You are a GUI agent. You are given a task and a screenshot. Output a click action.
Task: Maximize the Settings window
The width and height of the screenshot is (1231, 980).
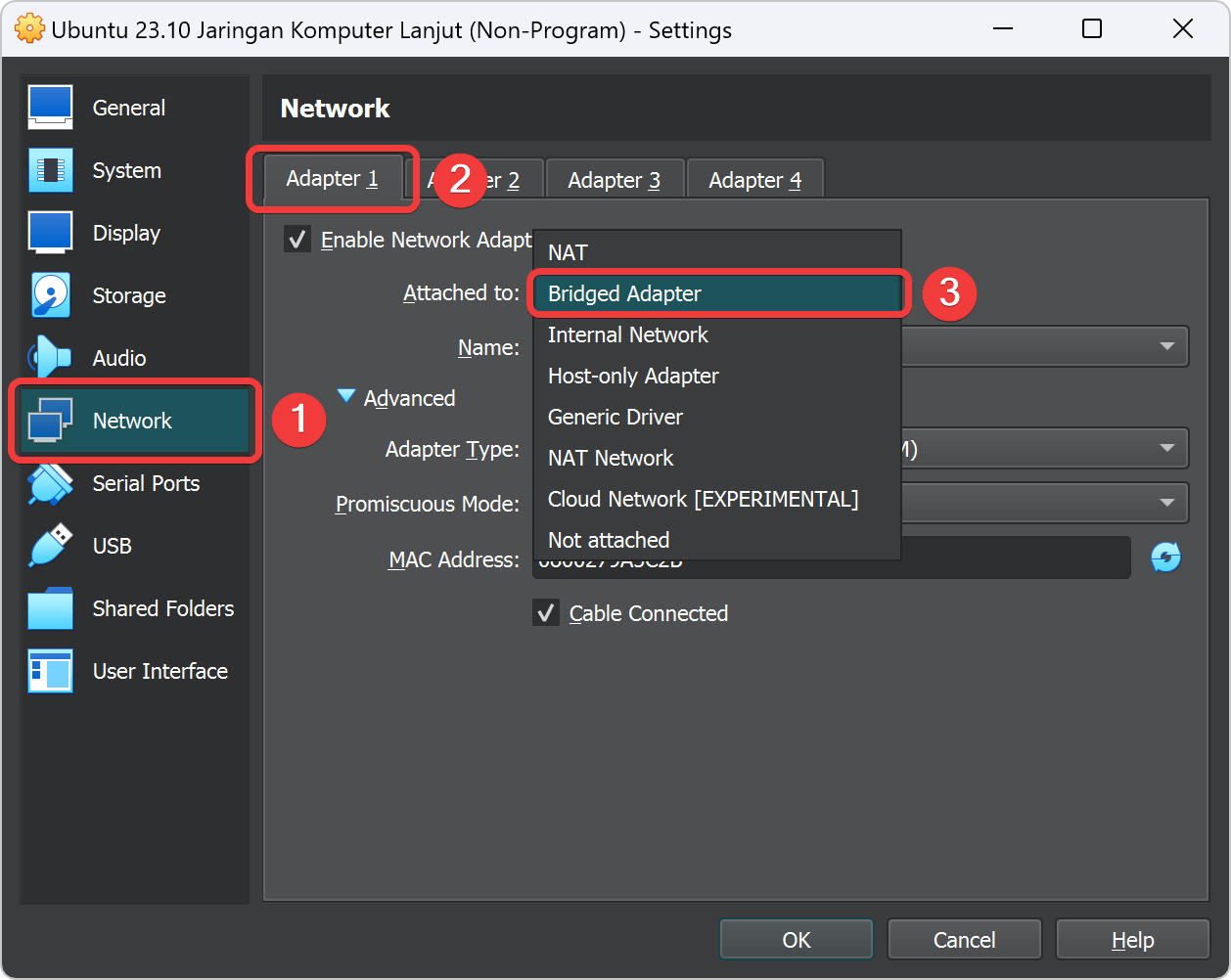click(x=1092, y=29)
